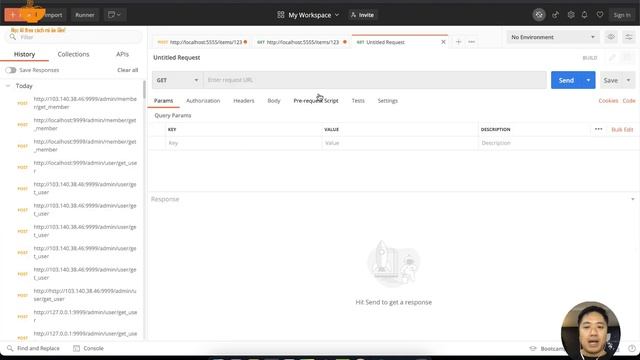Select the Authorization request tab
The height and width of the screenshot is (360, 640).
pos(203,100)
